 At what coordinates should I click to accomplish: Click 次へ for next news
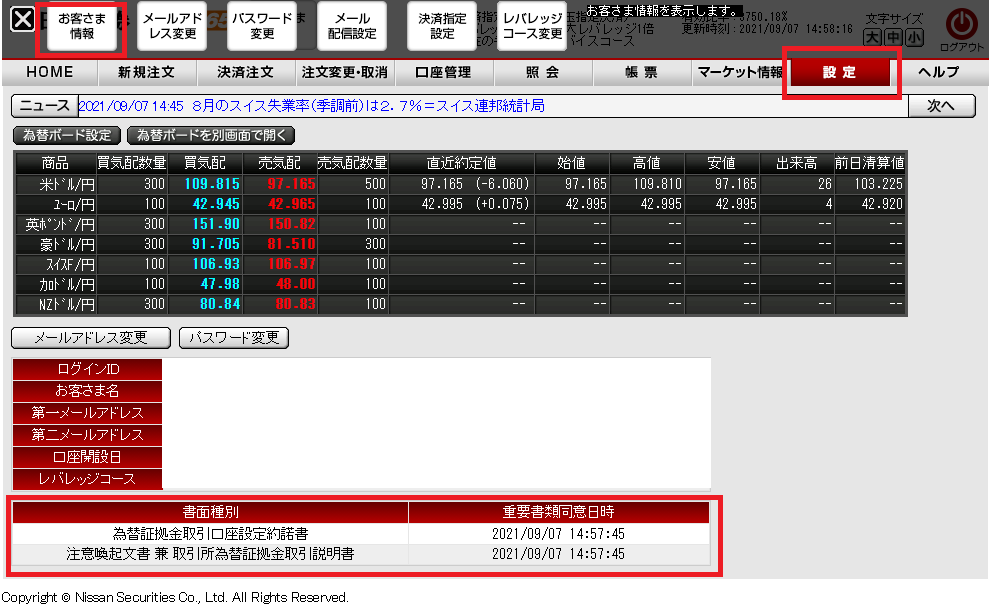[941, 106]
